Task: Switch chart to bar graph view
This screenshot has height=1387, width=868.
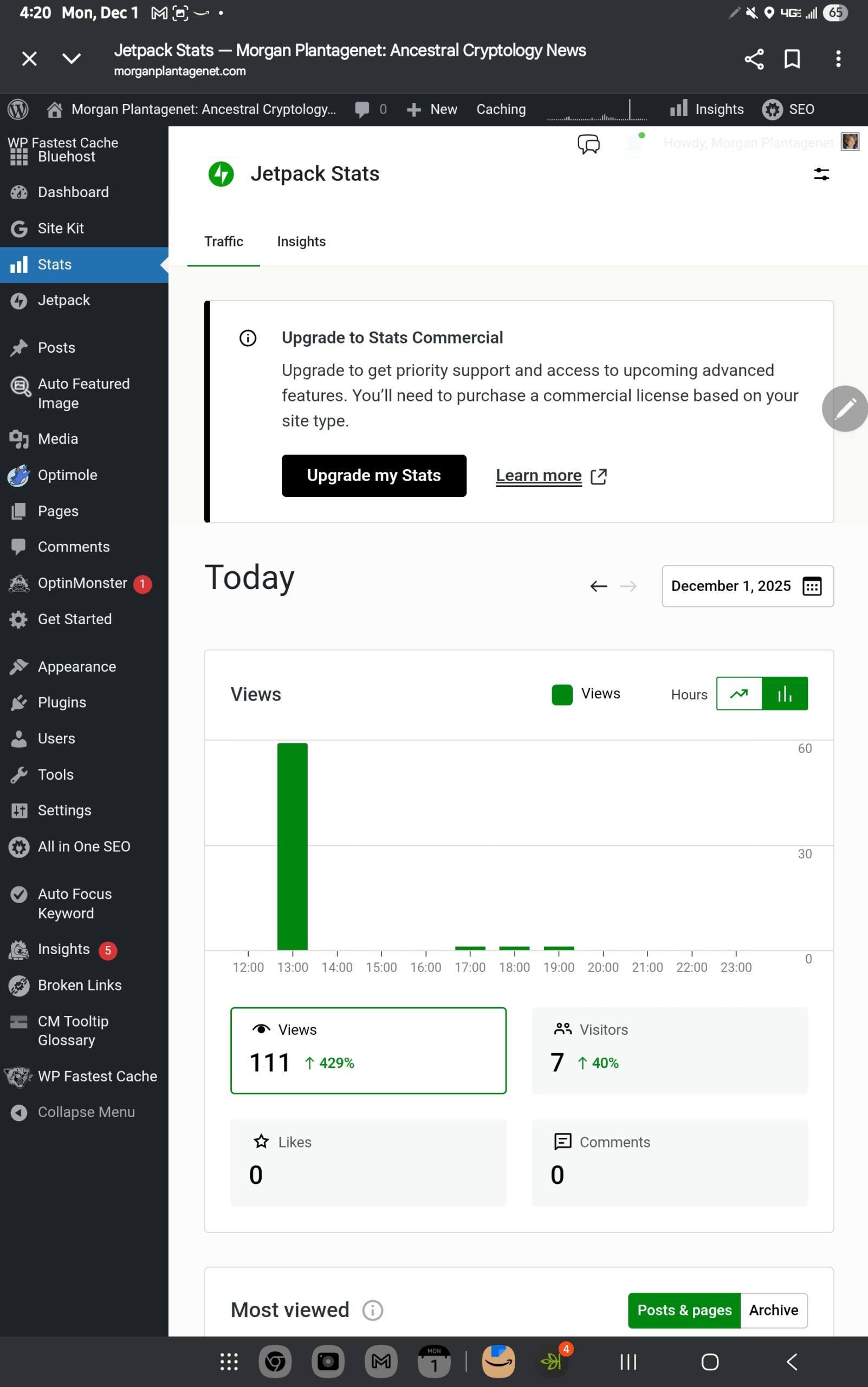Action: pos(785,693)
